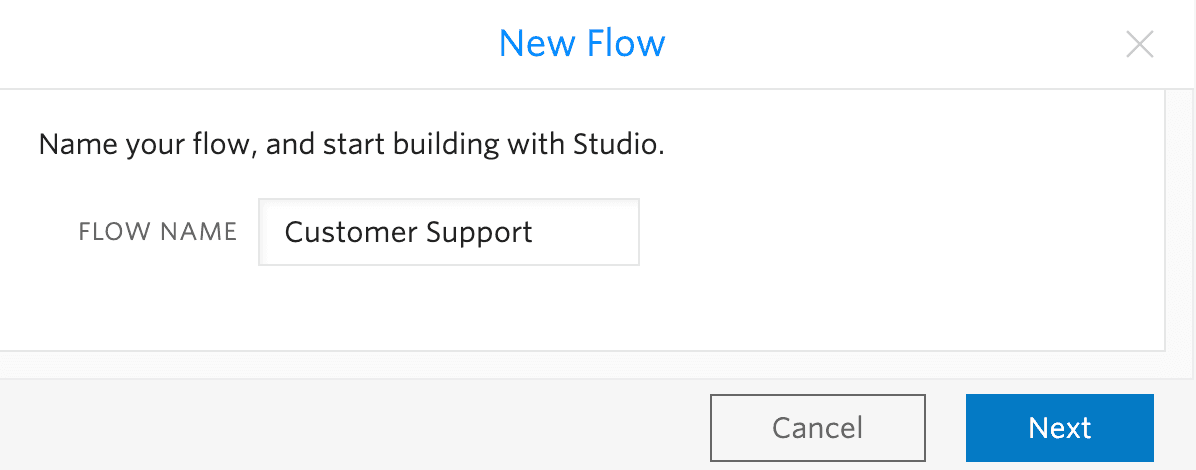The height and width of the screenshot is (470, 1196).
Task: Click the 'Name your flow' instruction text
Action: 351,145
